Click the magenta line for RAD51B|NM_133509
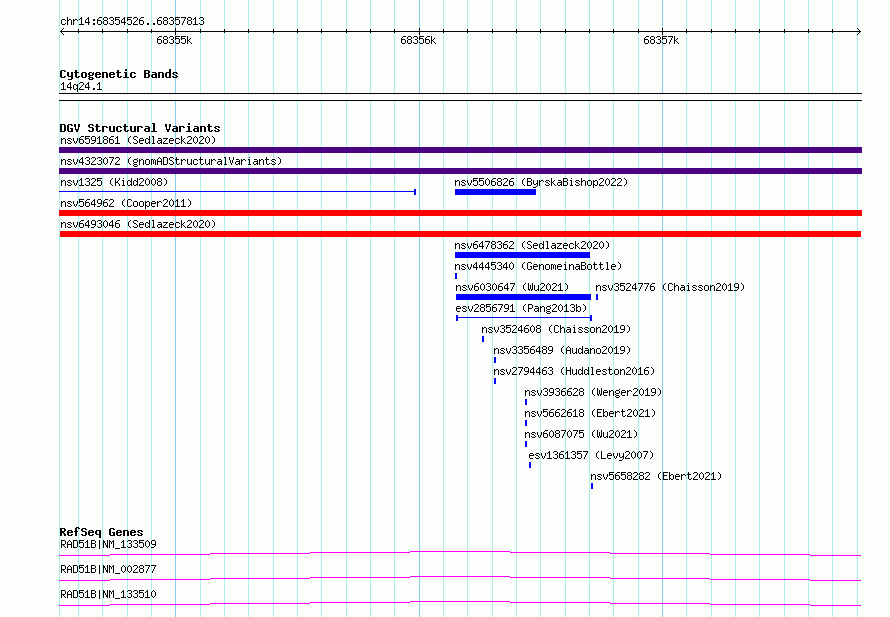Screen dimensions: 890x617 click(x=460, y=553)
